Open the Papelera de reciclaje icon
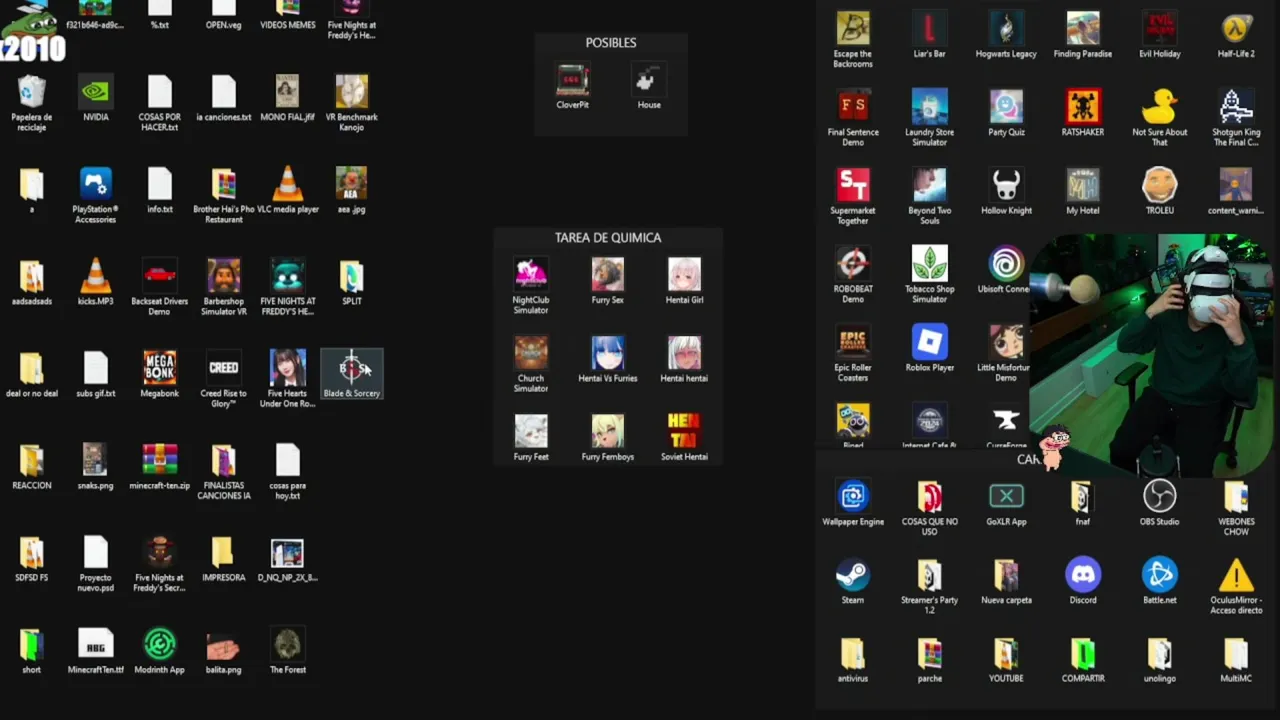Viewport: 1280px width, 720px height. point(32,92)
